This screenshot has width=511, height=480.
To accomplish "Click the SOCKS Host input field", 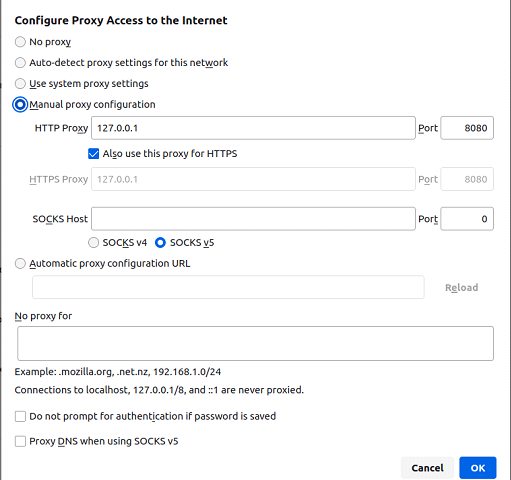I will [x=253, y=219].
